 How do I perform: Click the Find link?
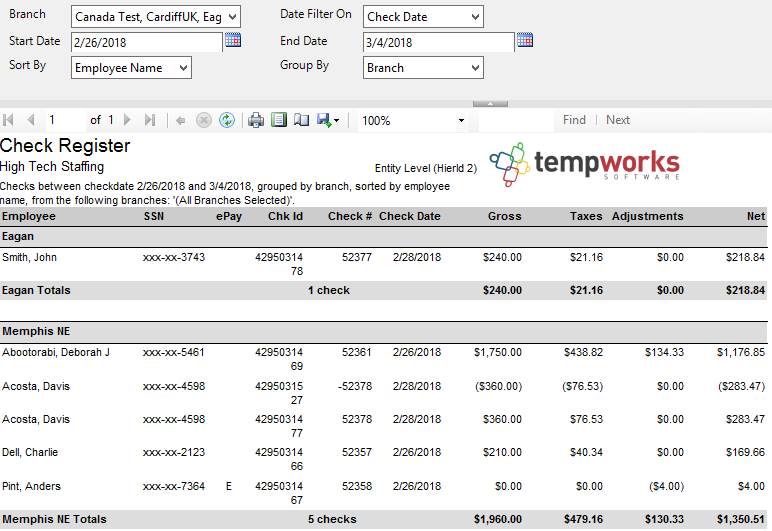click(574, 120)
